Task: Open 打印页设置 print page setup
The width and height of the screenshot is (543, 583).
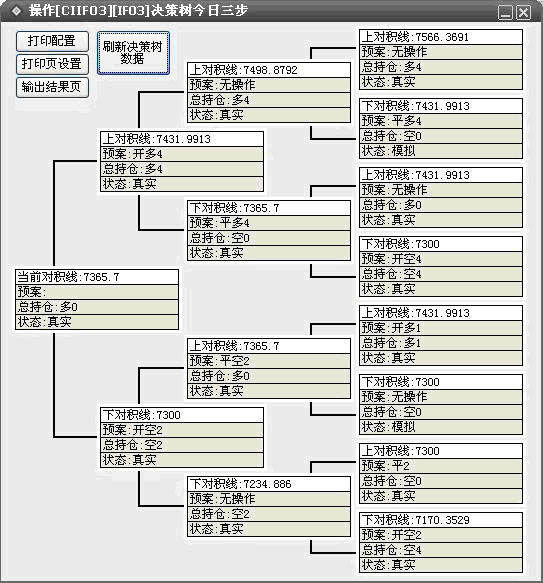Action: coord(52,64)
